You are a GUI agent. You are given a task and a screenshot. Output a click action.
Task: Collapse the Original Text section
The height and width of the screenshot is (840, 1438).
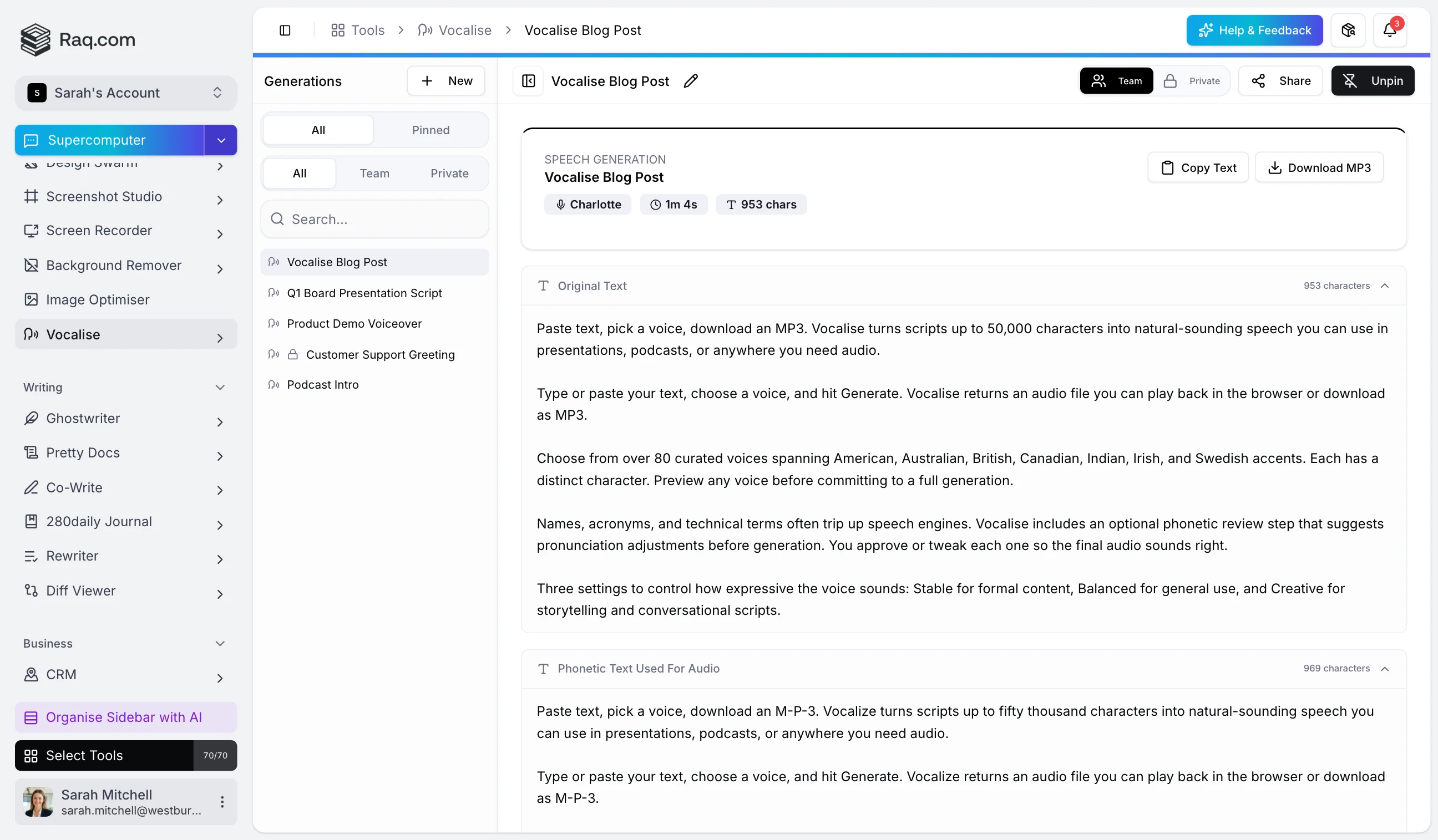pyautogui.click(x=1384, y=286)
